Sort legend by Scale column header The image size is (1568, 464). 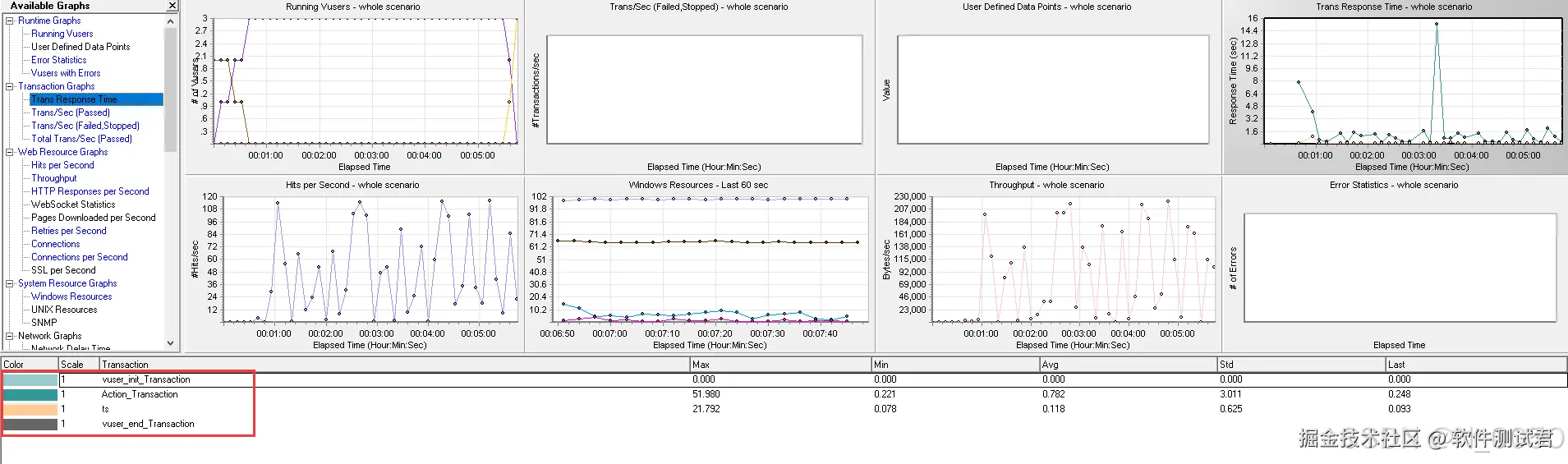tap(78, 364)
